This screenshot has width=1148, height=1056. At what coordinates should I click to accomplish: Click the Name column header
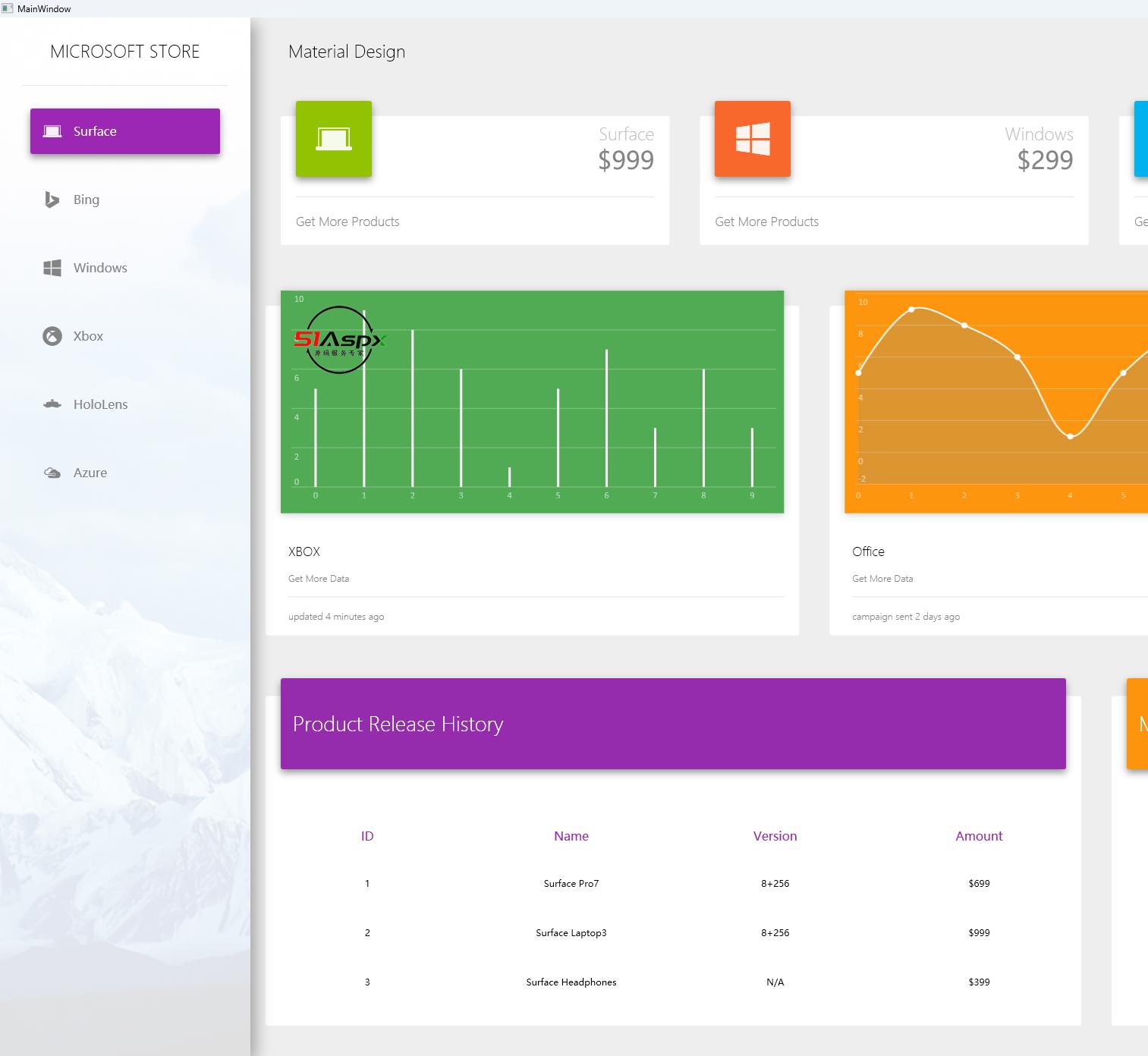pyautogui.click(x=571, y=836)
